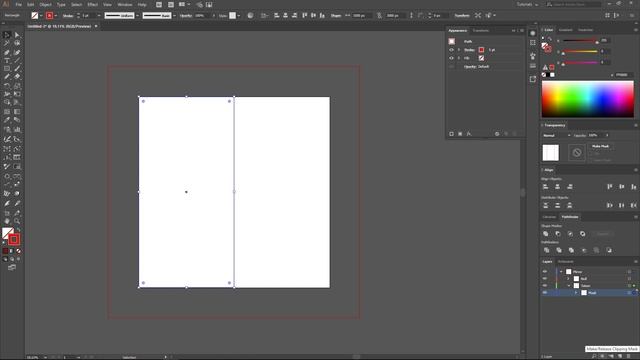Screen dimensions: 640x360
Task: Toggle Stroke visibility eye in Appearance panel
Action: [x=451, y=50]
